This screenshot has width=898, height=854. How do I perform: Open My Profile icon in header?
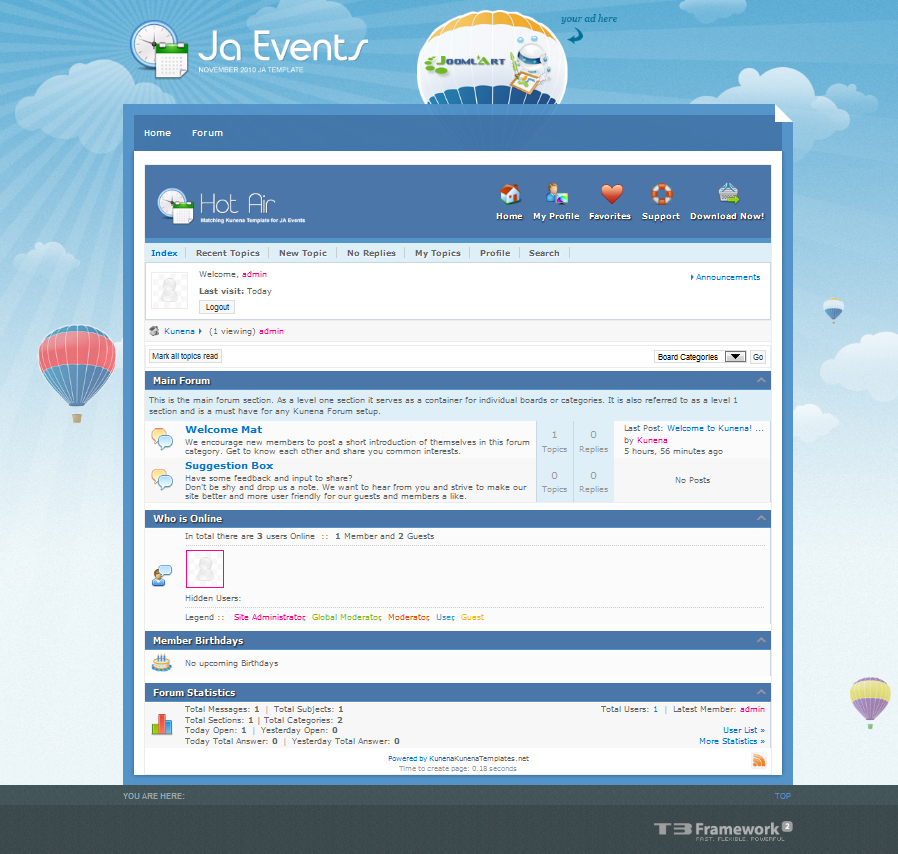point(556,194)
